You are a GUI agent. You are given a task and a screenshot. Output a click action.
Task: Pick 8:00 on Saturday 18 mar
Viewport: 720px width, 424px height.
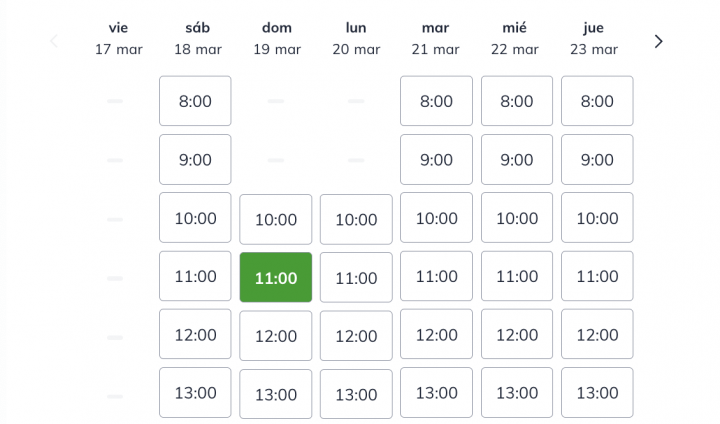point(195,101)
